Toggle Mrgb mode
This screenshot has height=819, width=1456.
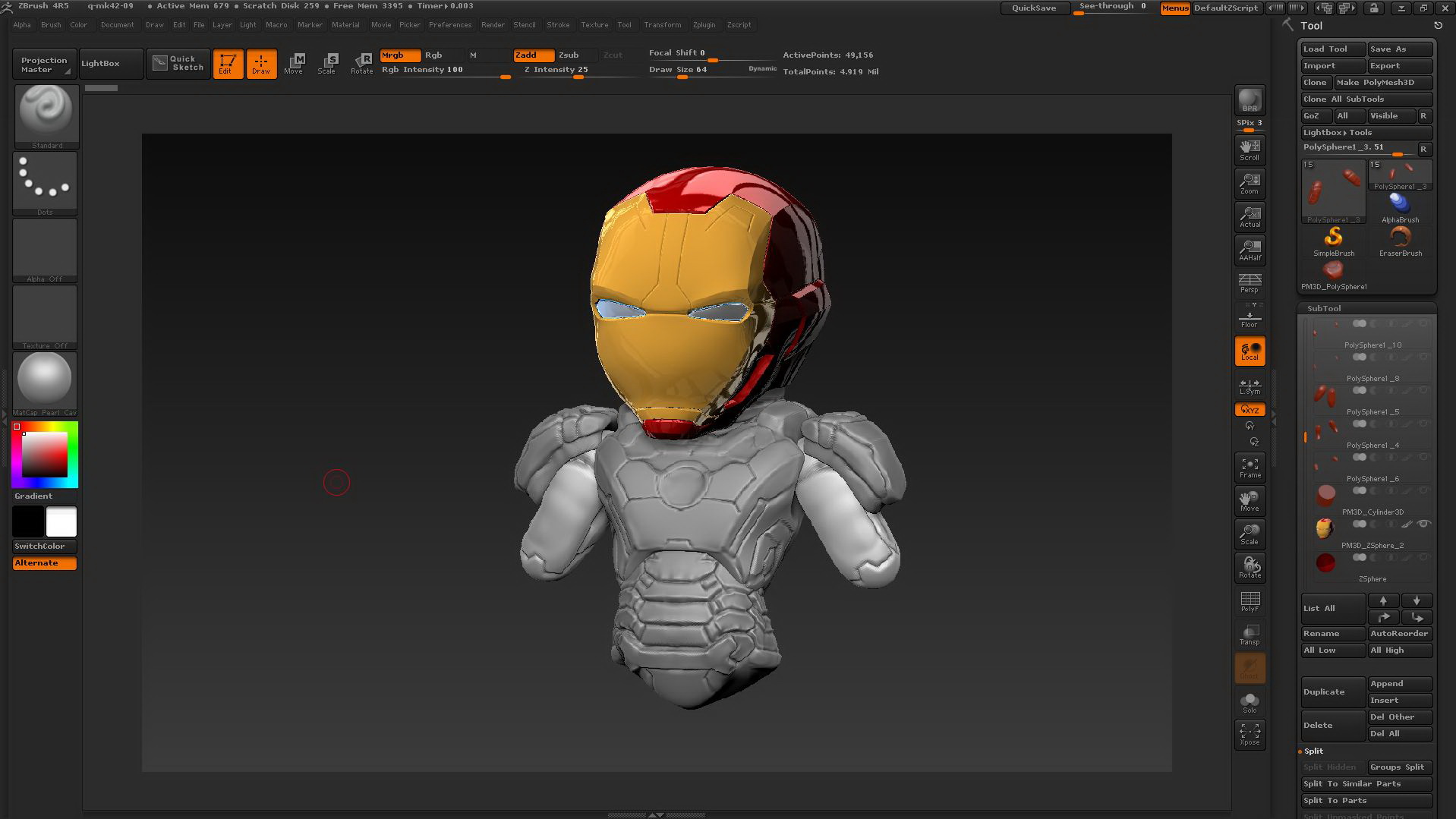click(x=399, y=55)
